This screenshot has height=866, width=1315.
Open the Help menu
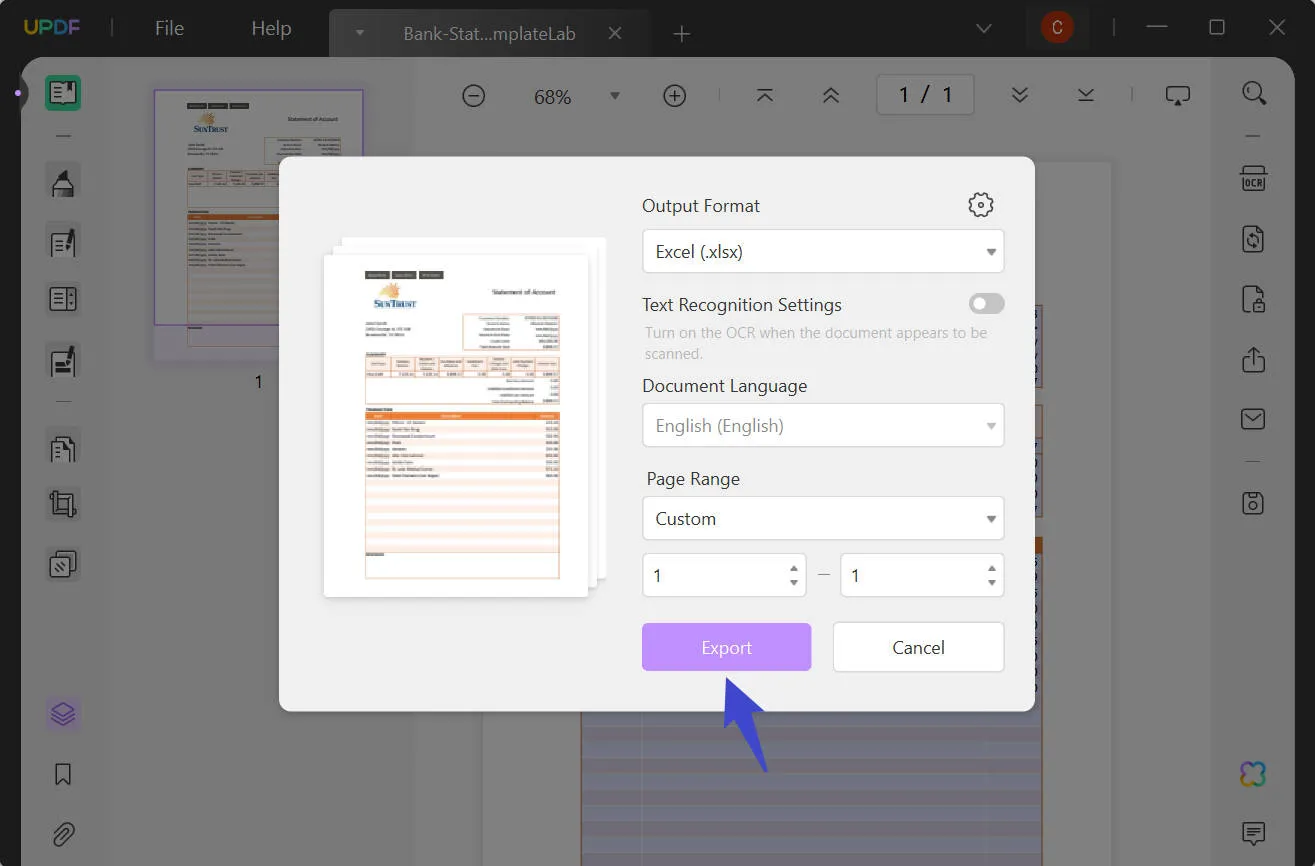pyautogui.click(x=271, y=28)
